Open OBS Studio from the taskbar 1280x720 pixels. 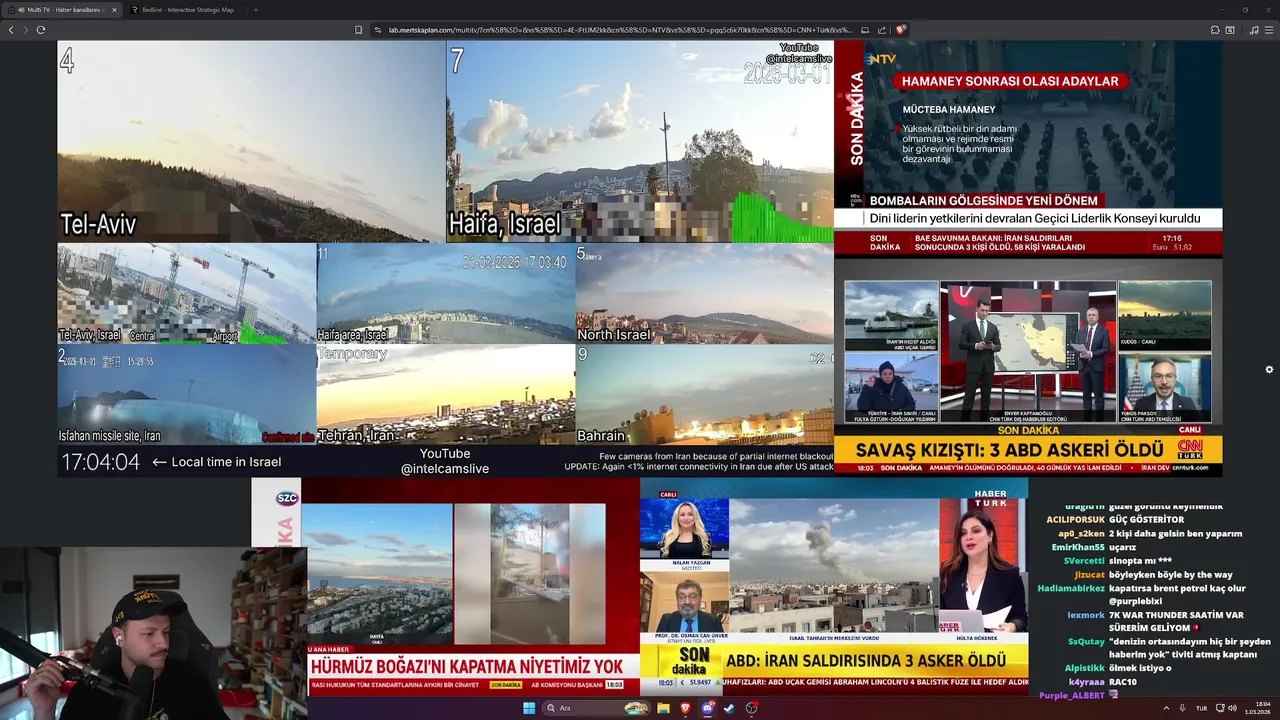point(751,708)
